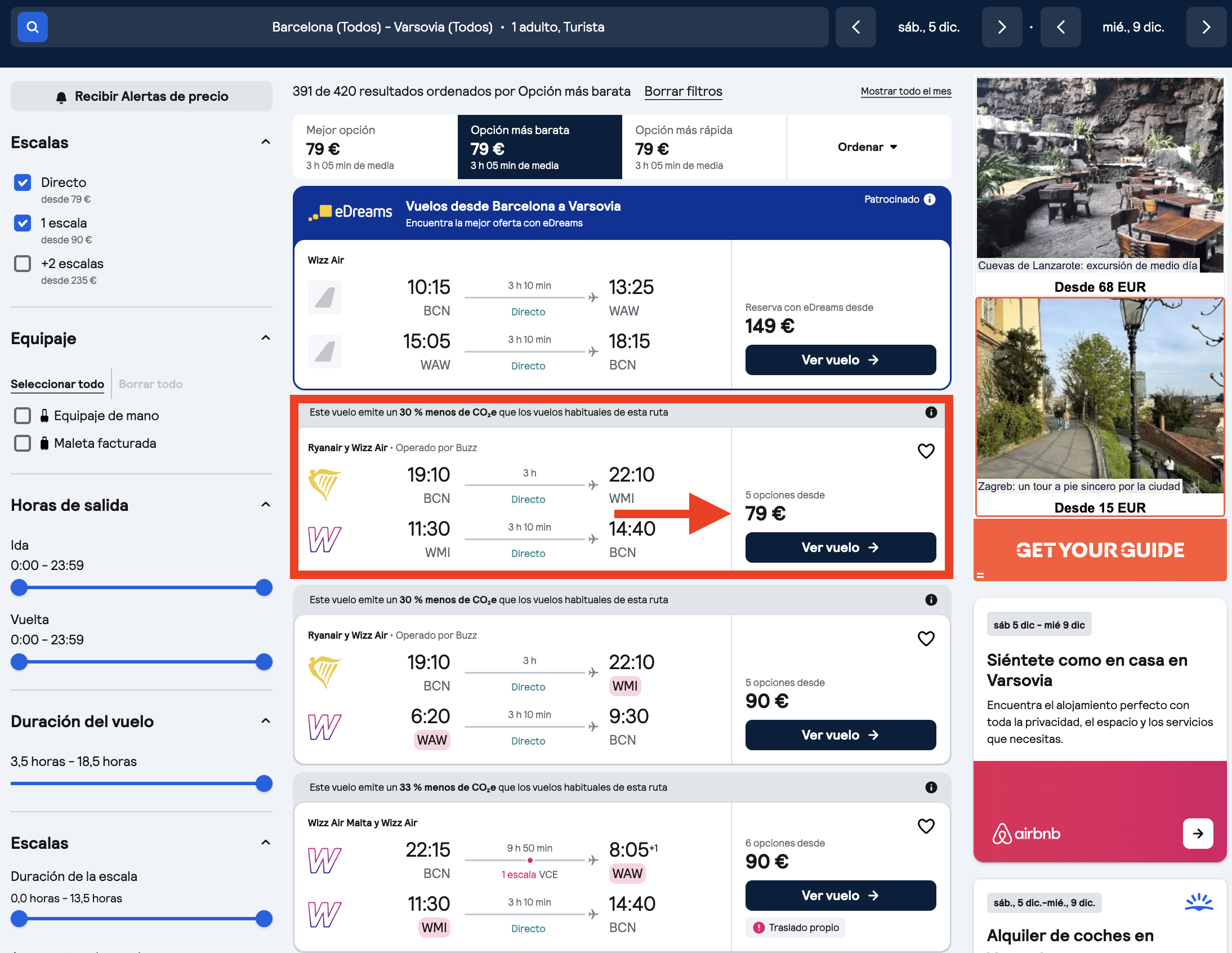Go to previous return date before mié., 9 dic.
Viewport: 1232px width, 953px height.
(x=1060, y=26)
